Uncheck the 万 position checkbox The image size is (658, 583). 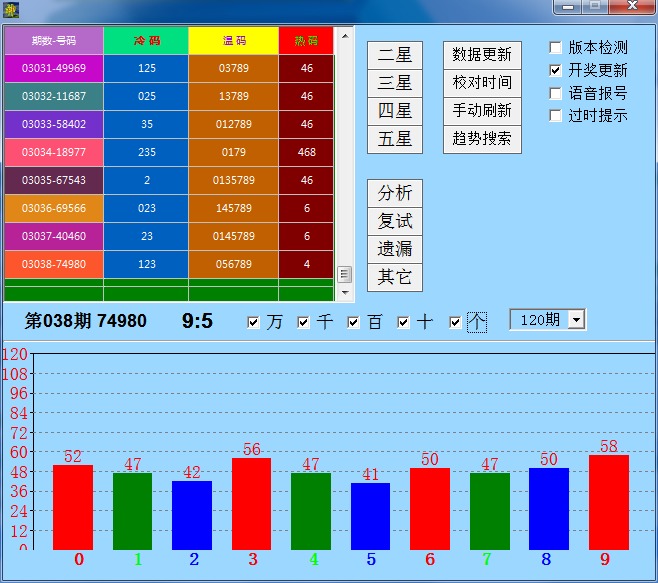tap(253, 322)
